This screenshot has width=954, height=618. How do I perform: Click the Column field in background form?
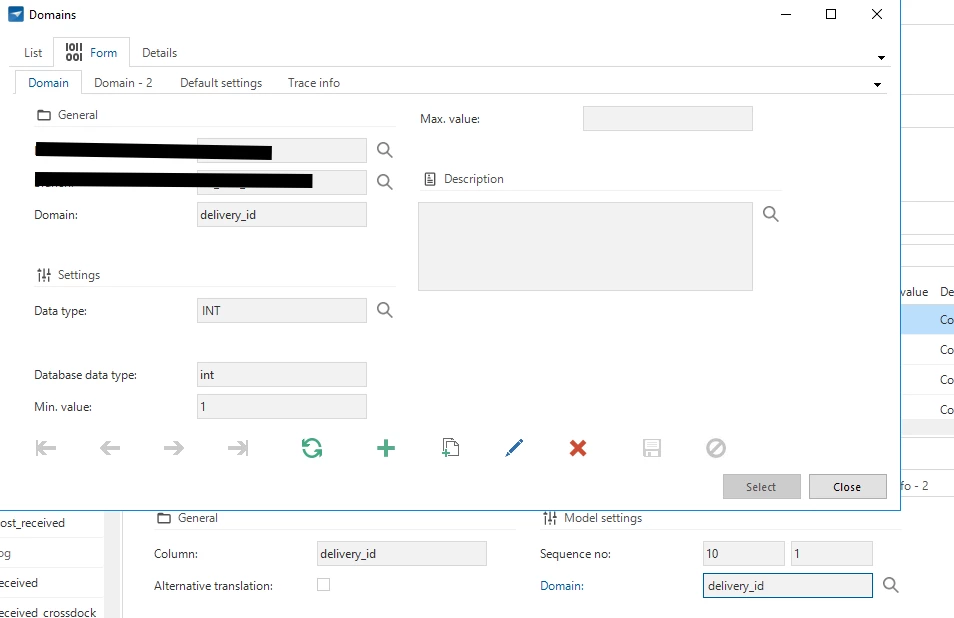(x=402, y=554)
